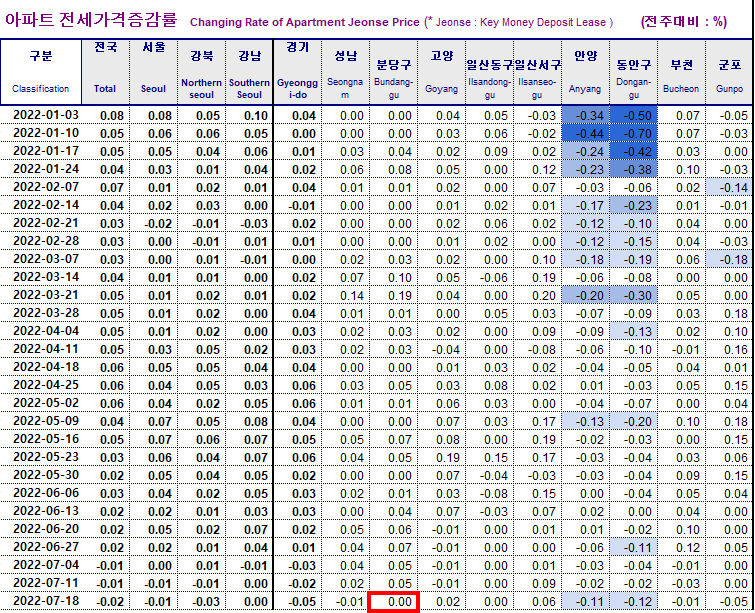
Task: Click the 동안구 Dongan-gu header
Action: coord(634,72)
